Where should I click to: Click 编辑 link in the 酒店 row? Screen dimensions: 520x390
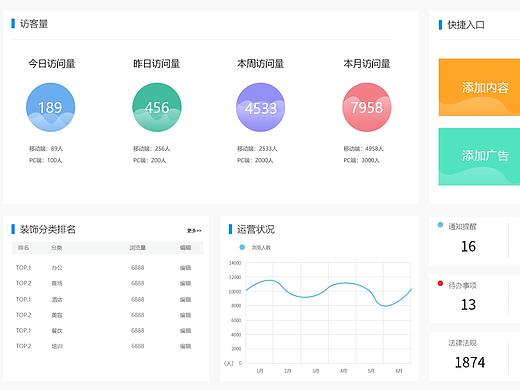click(x=186, y=299)
